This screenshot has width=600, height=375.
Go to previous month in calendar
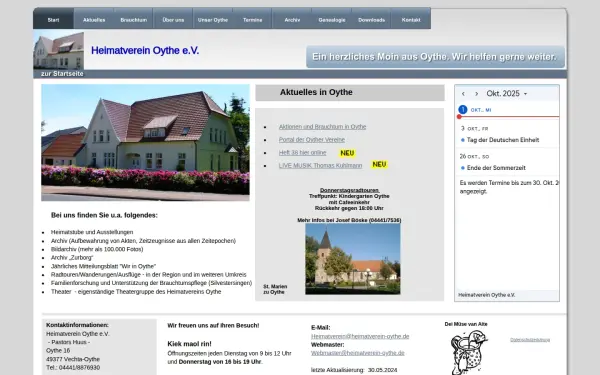tap(463, 94)
